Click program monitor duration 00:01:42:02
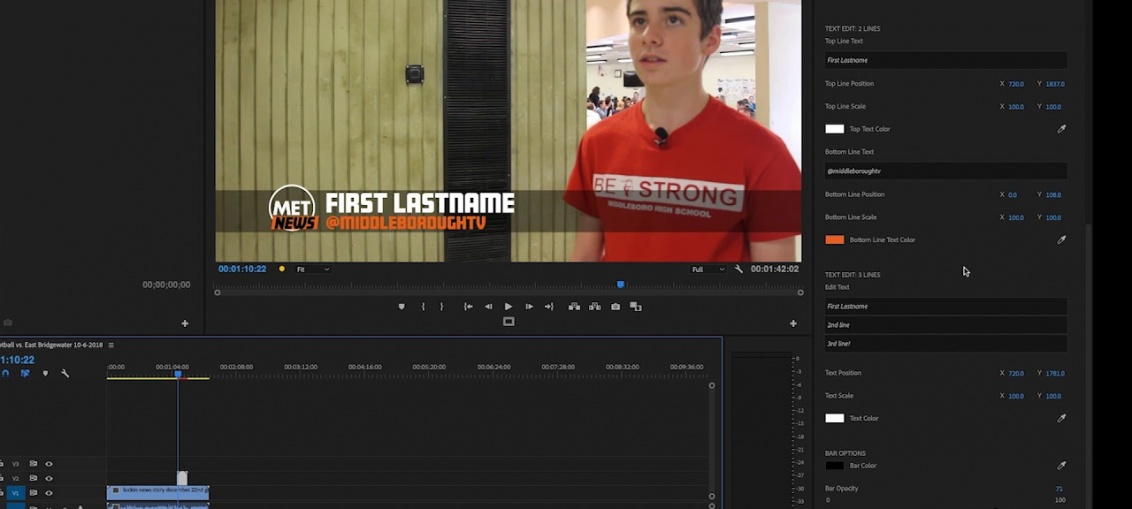 click(775, 269)
